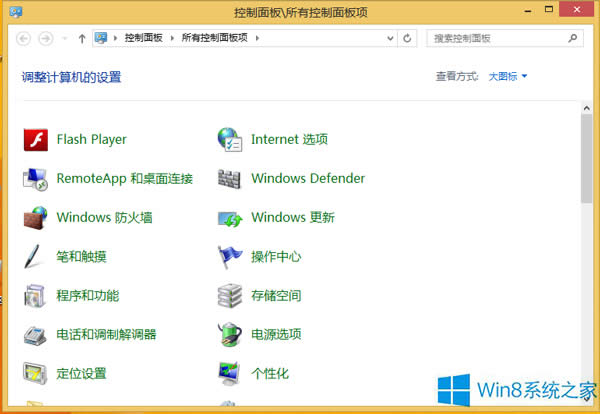This screenshot has width=600, height=414.
Task: Expand the address bar history dropdown
Action: point(390,38)
